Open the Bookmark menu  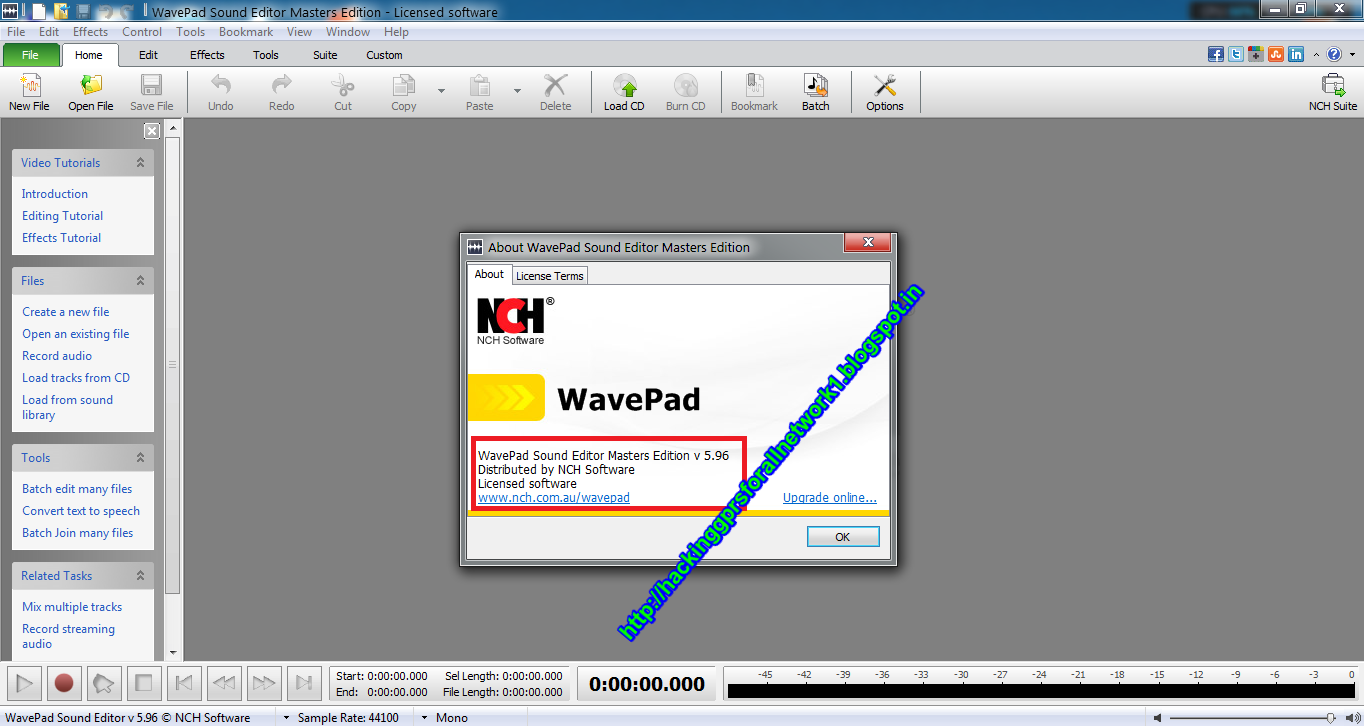coord(246,32)
